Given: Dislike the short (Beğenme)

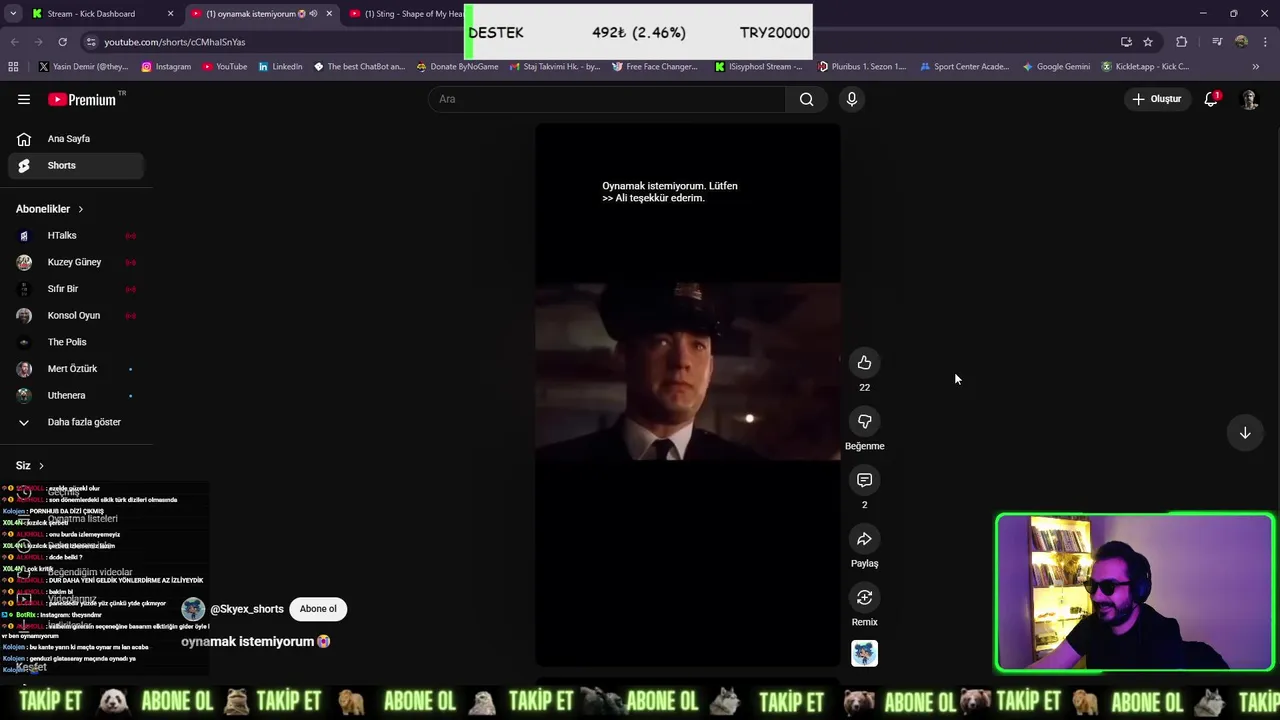Looking at the screenshot, I should [x=864, y=421].
